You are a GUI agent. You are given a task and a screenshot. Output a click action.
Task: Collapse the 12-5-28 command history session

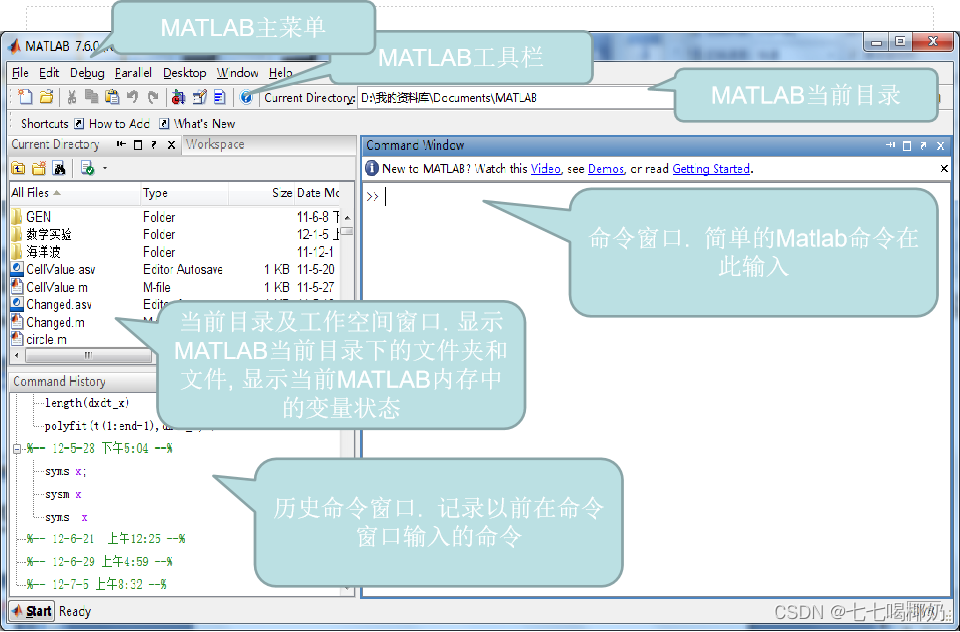[x=17, y=449]
